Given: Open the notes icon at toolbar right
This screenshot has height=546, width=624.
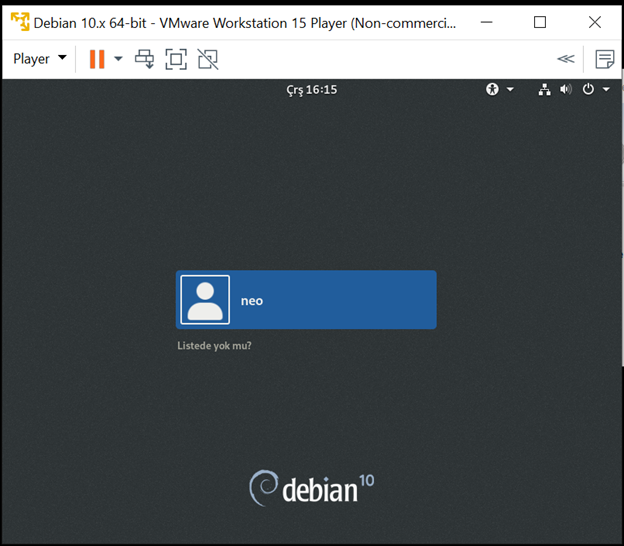Looking at the screenshot, I should pos(604,59).
